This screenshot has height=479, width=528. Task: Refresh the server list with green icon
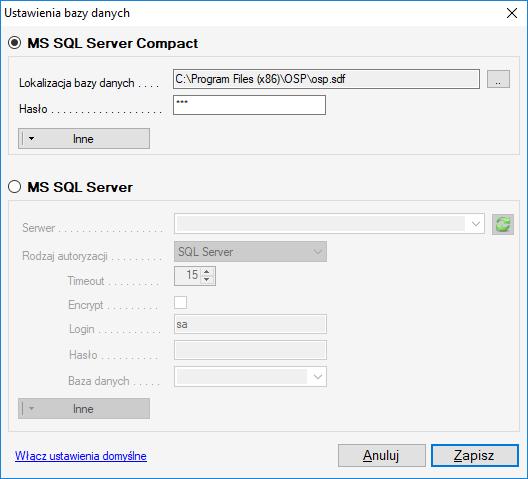click(503, 224)
